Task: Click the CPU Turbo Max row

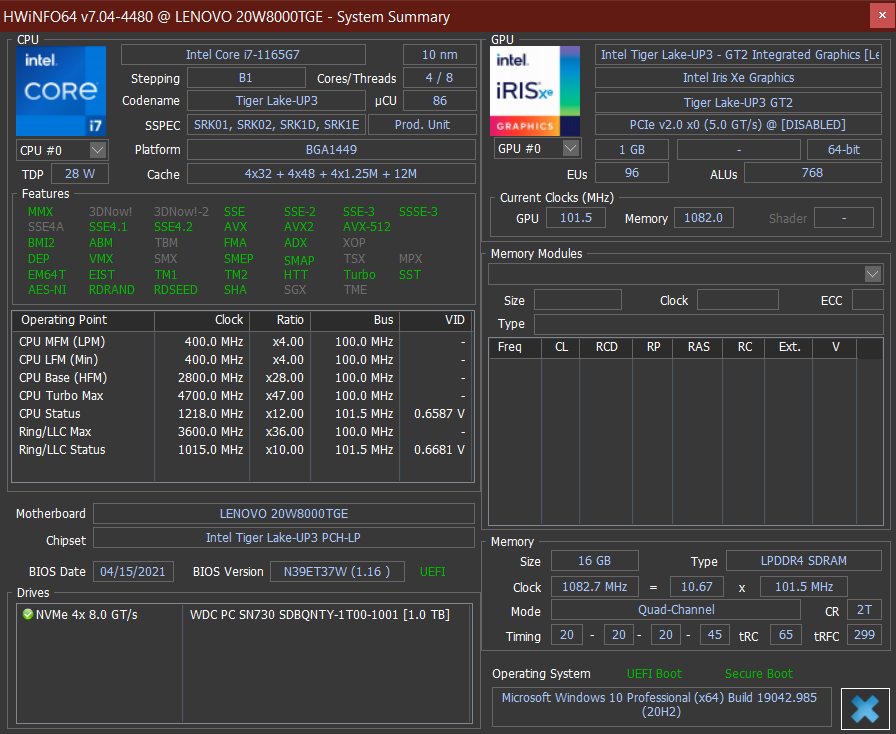Action: click(x=240, y=396)
